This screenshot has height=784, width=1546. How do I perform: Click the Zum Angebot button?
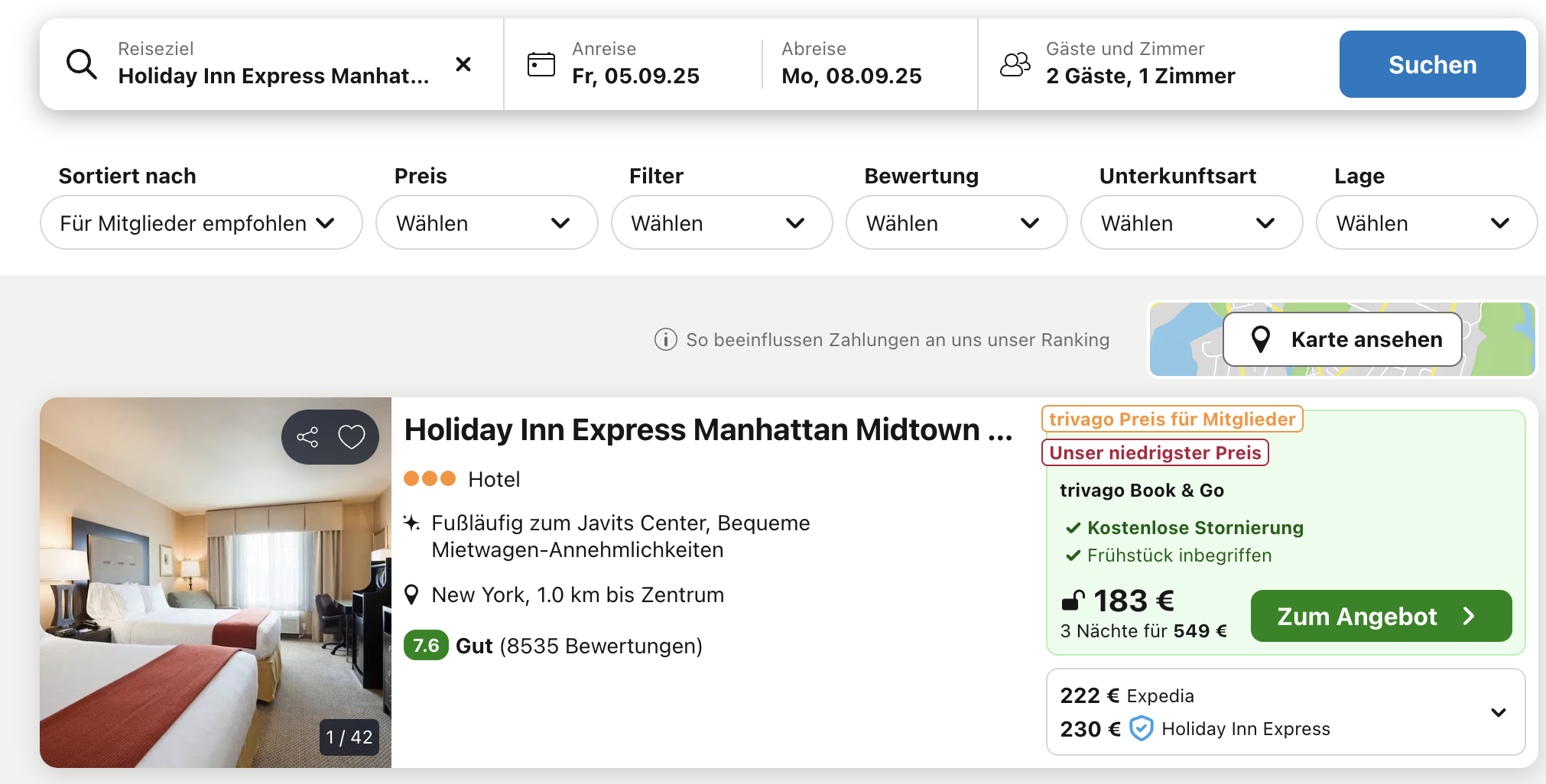1381,616
